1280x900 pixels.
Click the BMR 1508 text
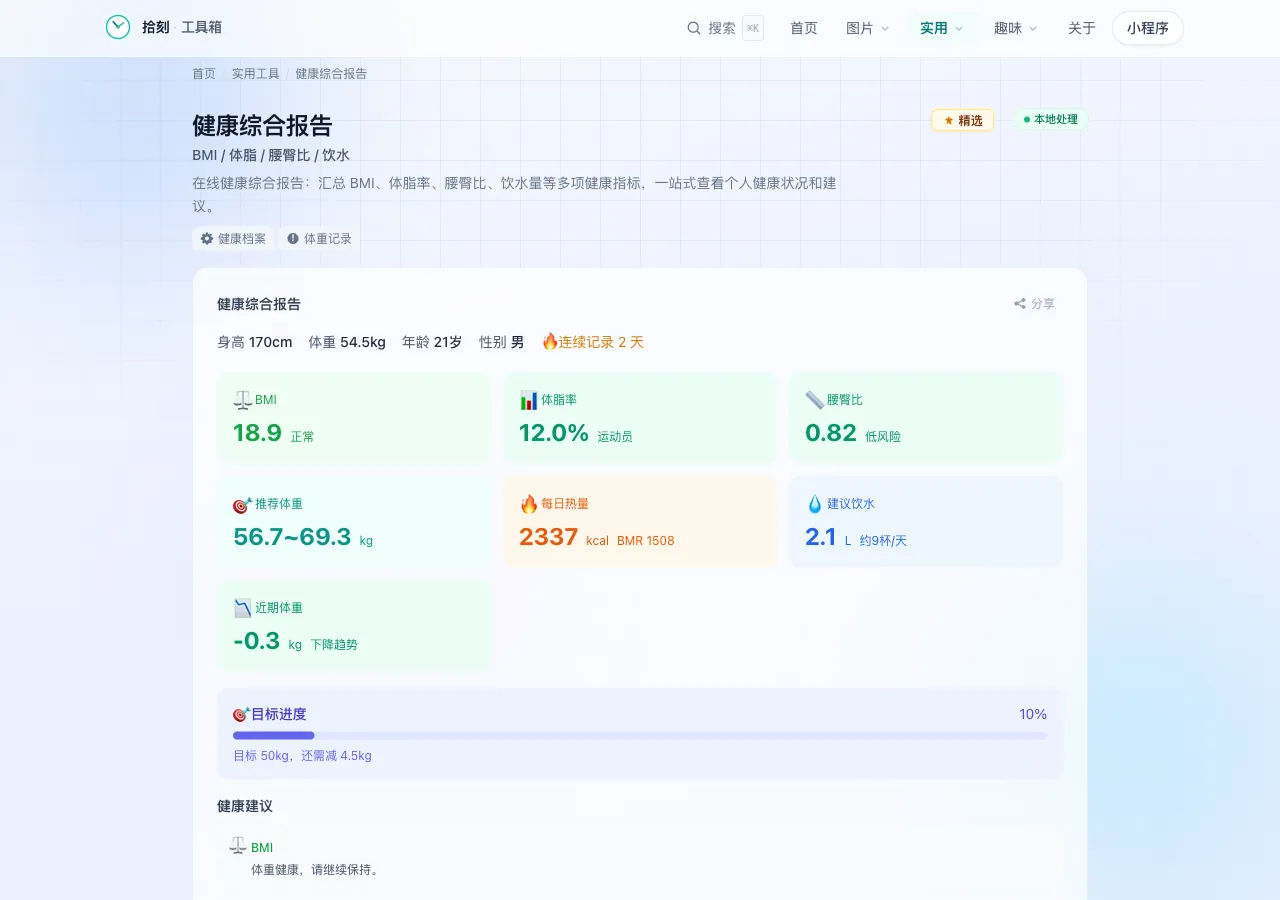pos(646,541)
